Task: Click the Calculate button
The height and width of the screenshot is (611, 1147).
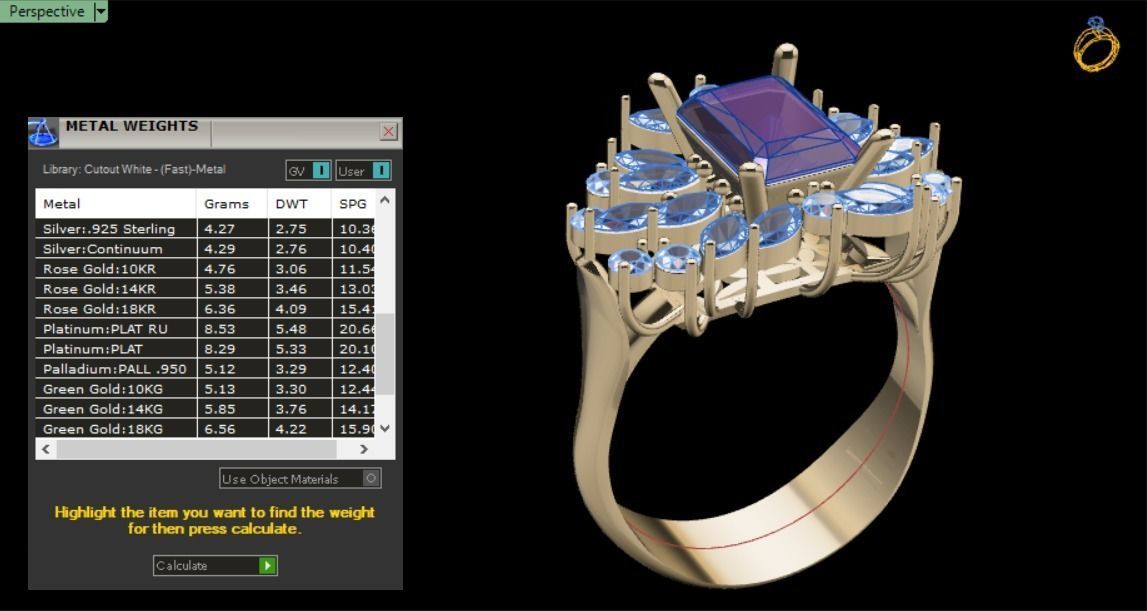Action: click(x=215, y=566)
